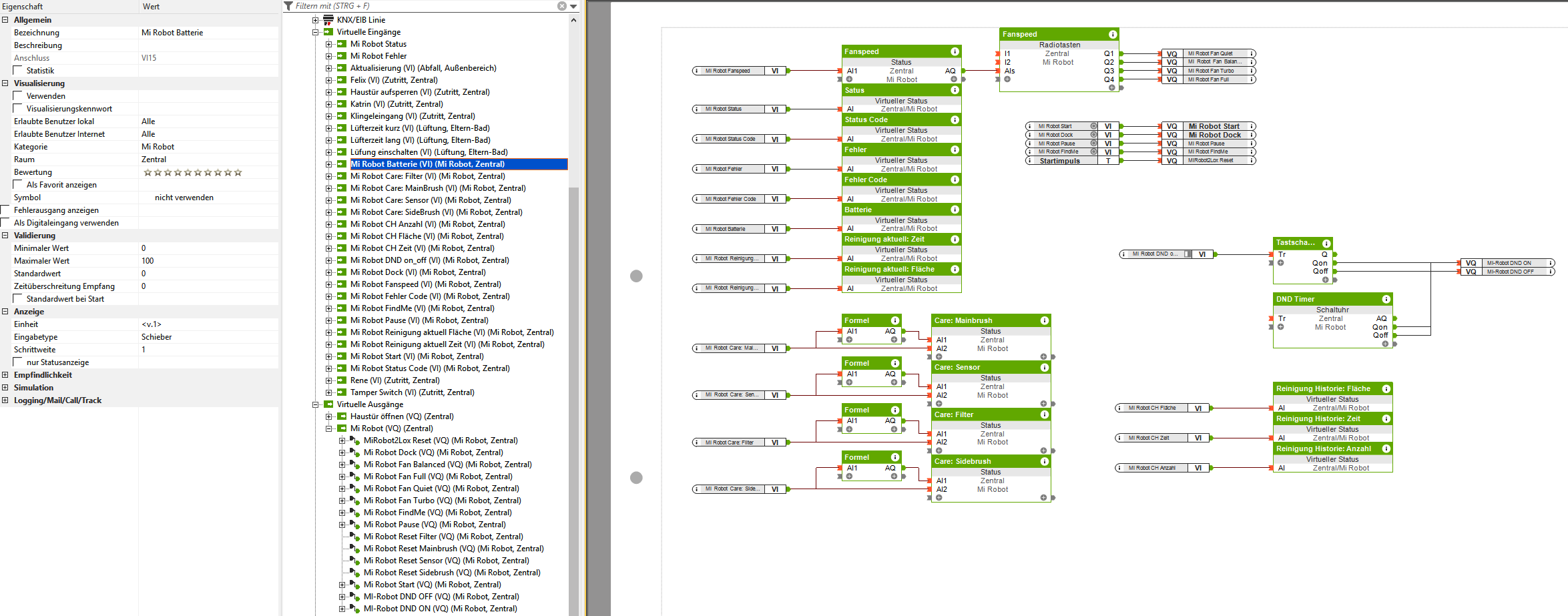
Task: Toggle the Als Favorit anzeigen checkbox
Action: [x=18, y=184]
